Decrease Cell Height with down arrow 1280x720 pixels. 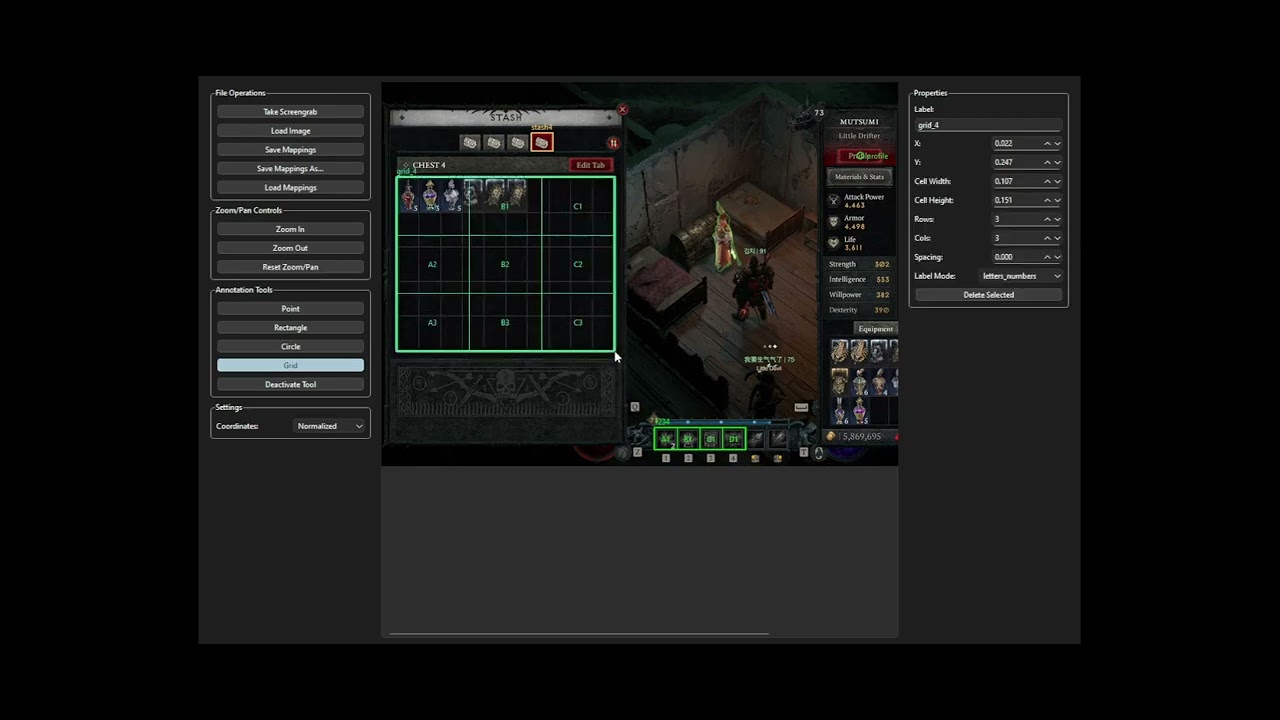pyautogui.click(x=1057, y=200)
